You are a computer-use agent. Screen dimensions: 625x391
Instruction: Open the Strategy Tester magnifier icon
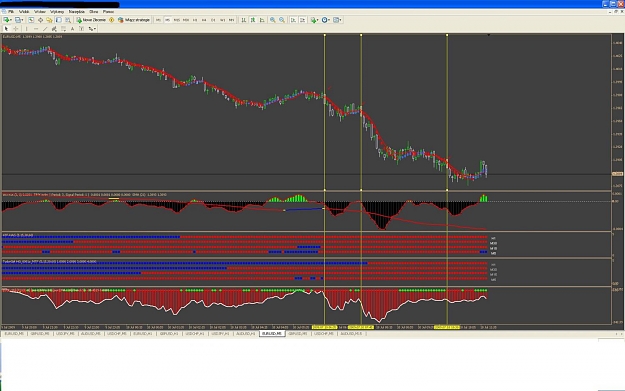click(68, 20)
